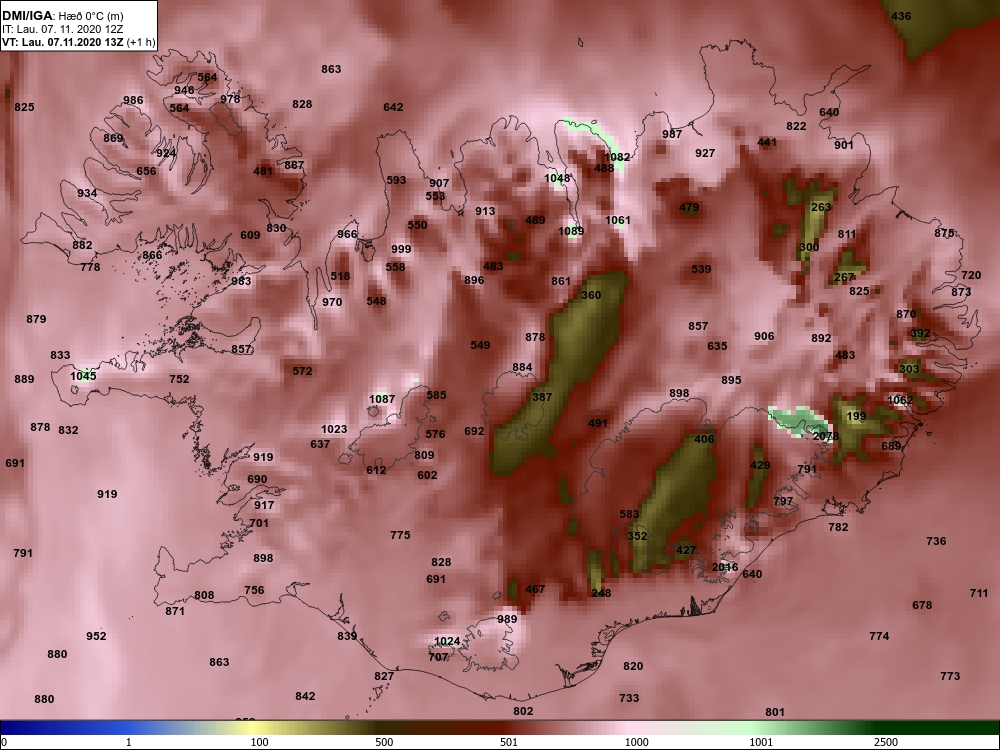
Task: Click the map value "989"
Action: tap(507, 619)
